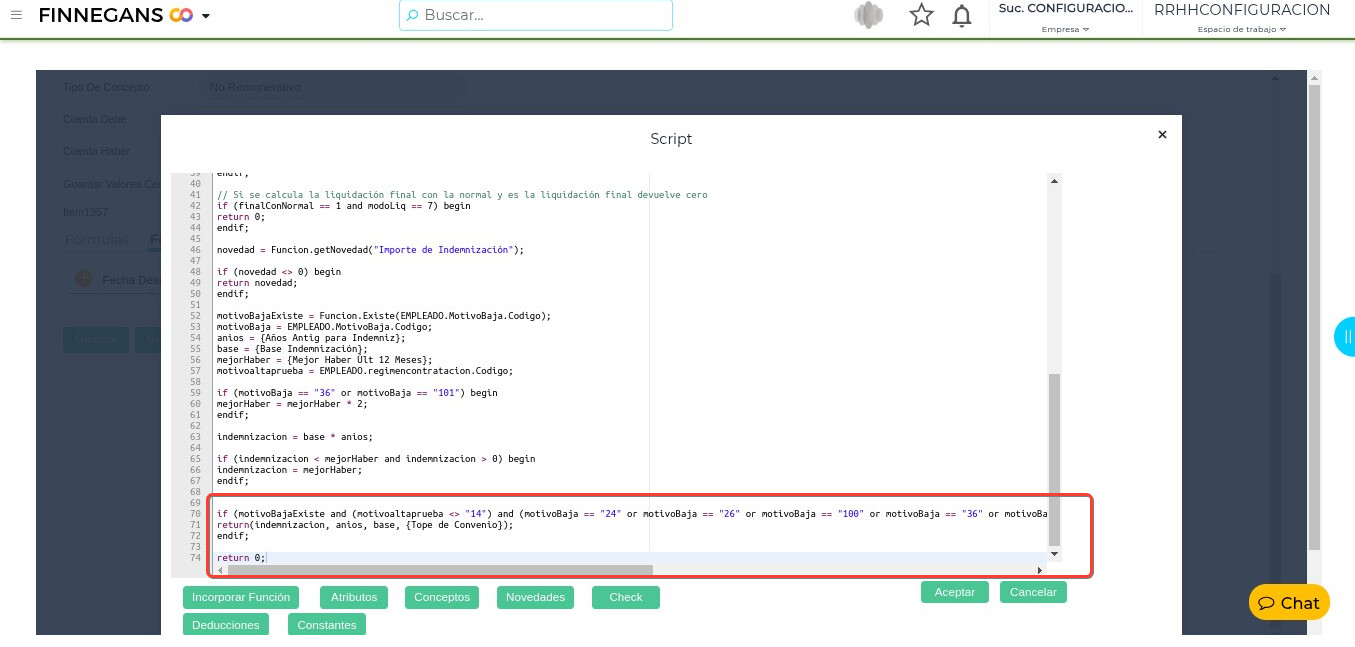Click the editor's scroll up arrow

coord(1053,181)
